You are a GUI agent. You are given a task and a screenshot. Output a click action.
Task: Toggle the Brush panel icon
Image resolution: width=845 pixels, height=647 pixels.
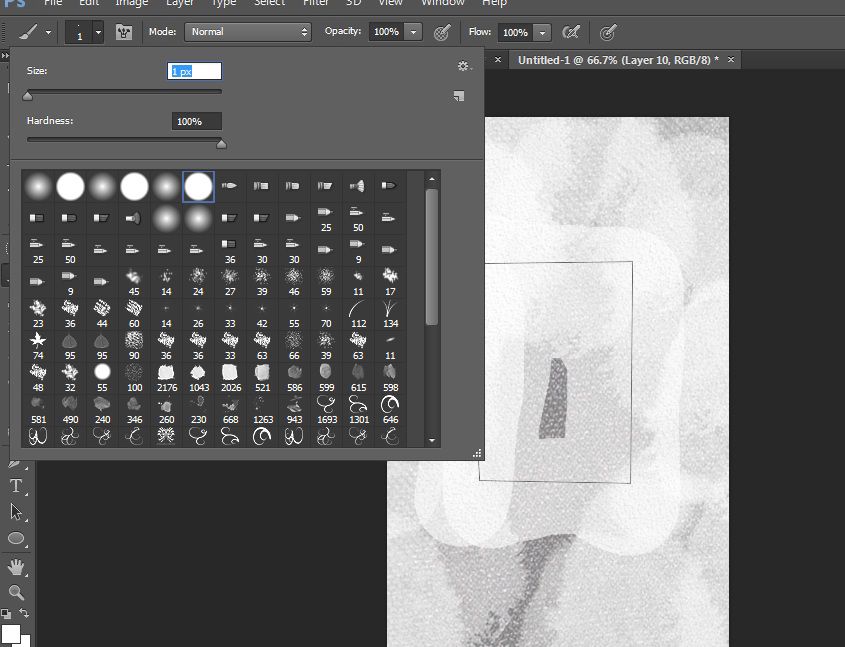pos(124,32)
